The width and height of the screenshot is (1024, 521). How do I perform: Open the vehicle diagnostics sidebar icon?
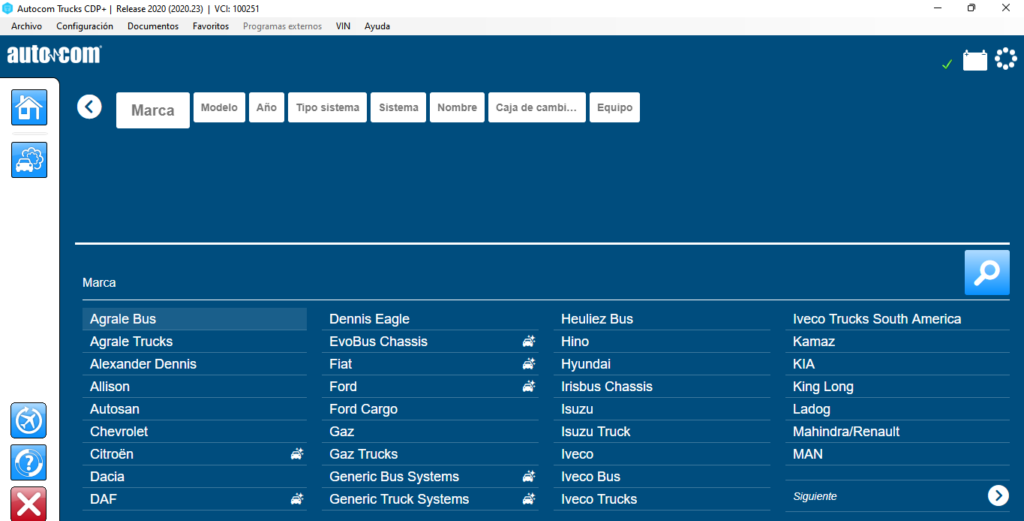tap(29, 159)
